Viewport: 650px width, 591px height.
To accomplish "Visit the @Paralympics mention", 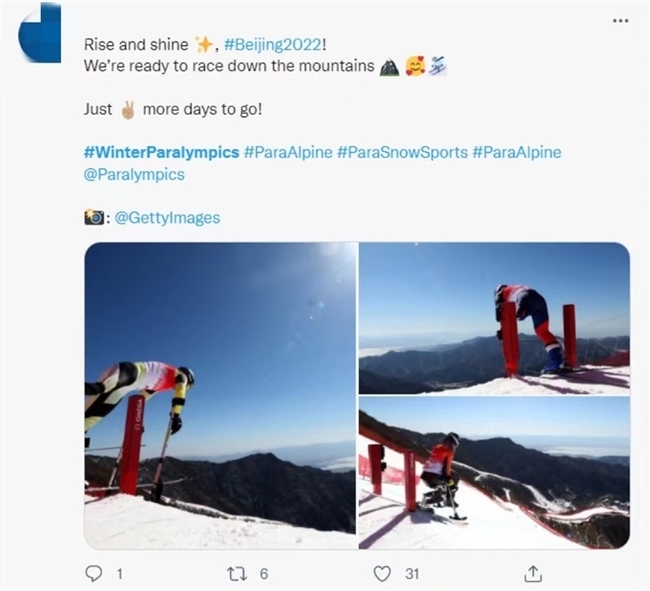I will pyautogui.click(x=134, y=174).
